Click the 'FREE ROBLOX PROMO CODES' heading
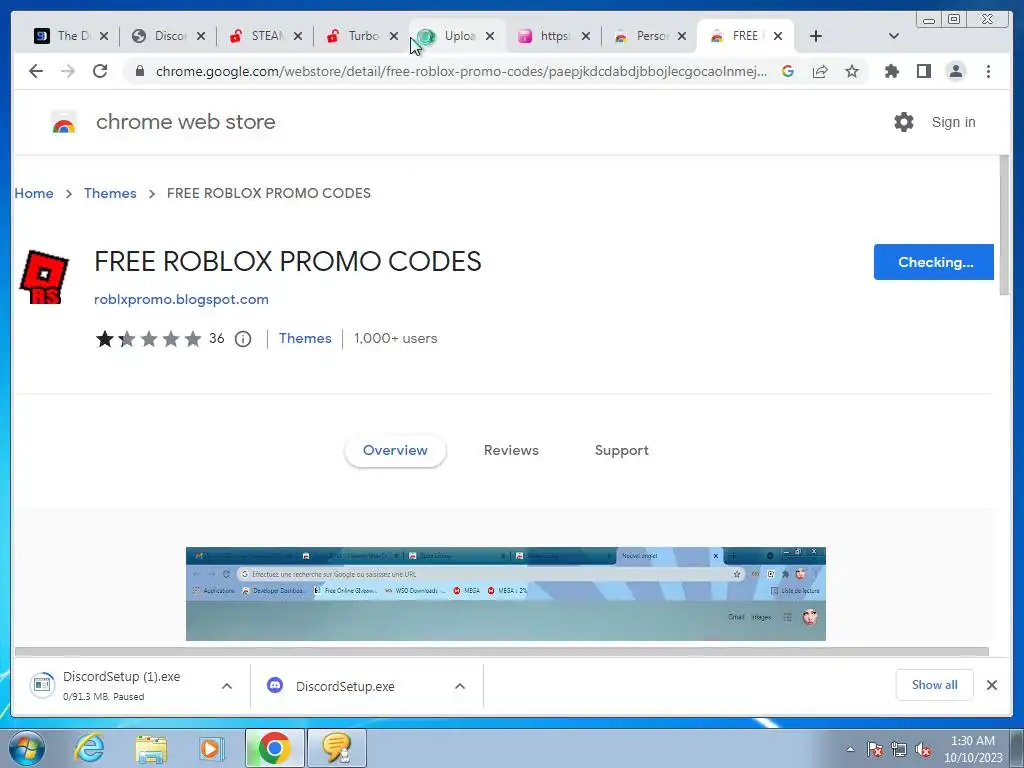The height and width of the screenshot is (768, 1024). [x=288, y=262]
